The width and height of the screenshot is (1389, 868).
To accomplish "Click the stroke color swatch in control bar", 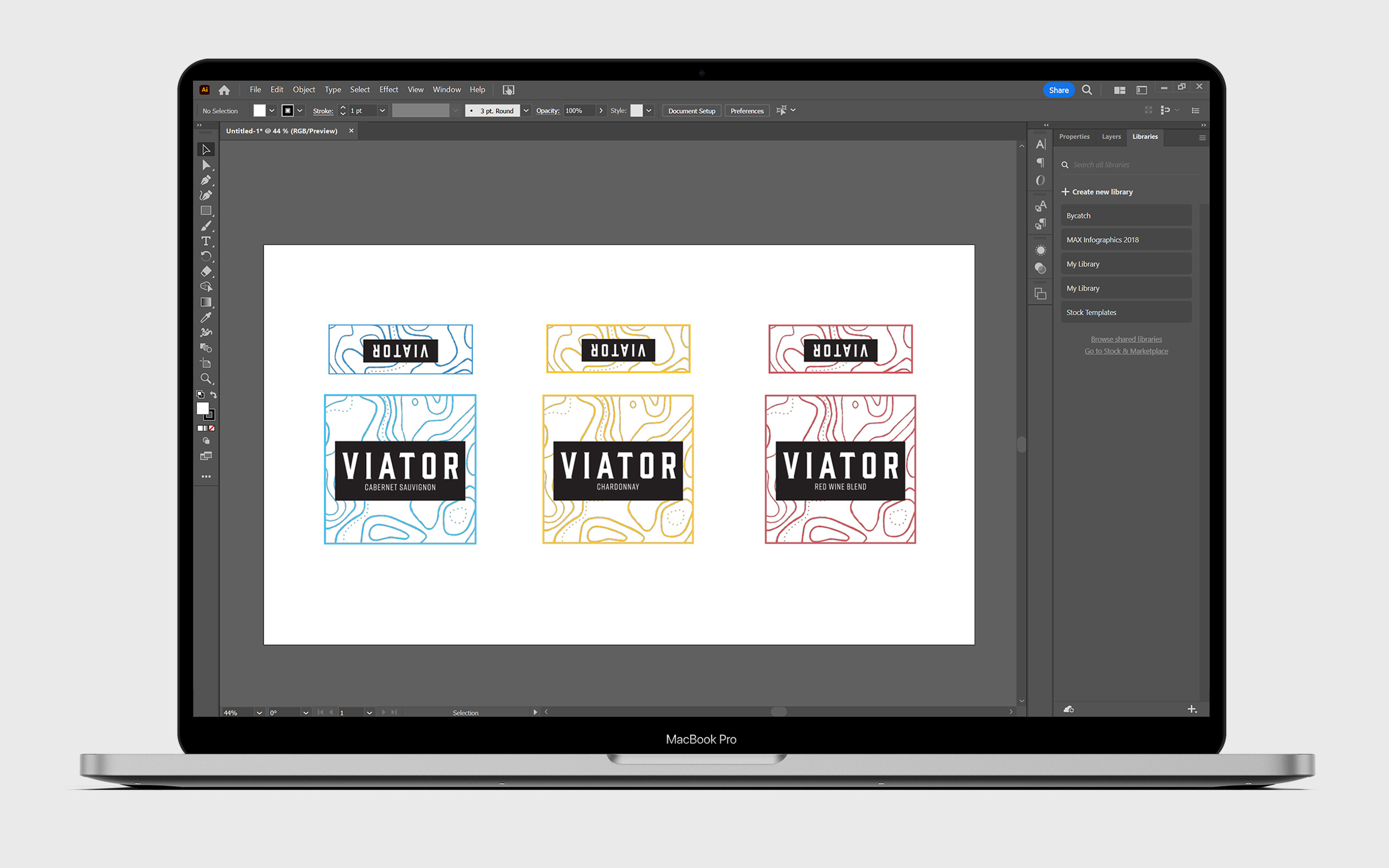I will coord(288,111).
